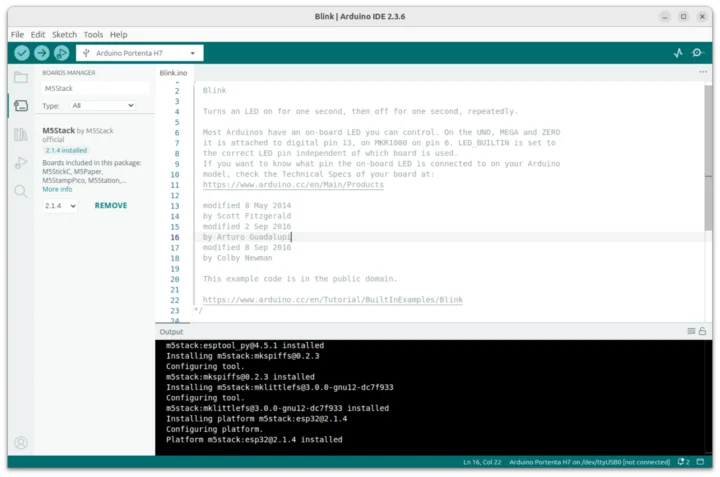This screenshot has width=720, height=477.
Task: Toggle bottom panel icon in status bar
Action: pyautogui.click(x=700, y=462)
